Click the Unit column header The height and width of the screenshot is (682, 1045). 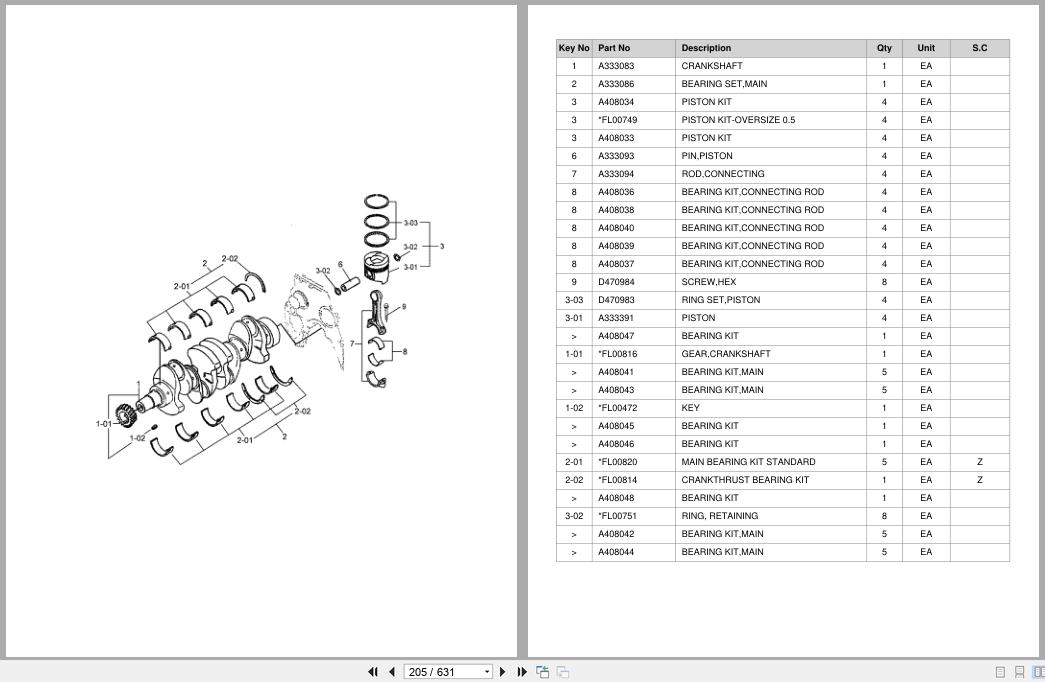pos(926,48)
